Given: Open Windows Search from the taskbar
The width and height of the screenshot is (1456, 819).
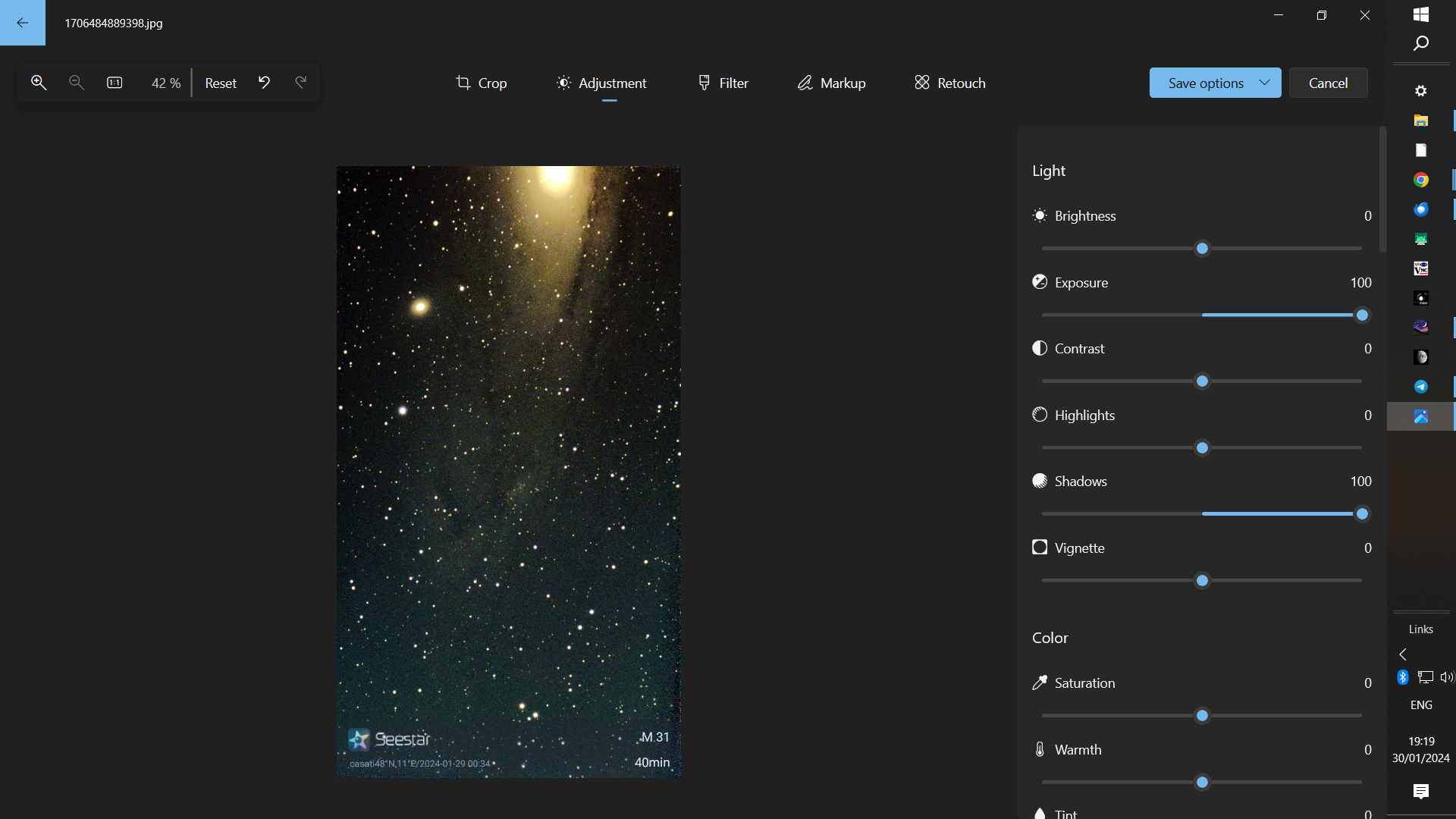Looking at the screenshot, I should pos(1421,43).
